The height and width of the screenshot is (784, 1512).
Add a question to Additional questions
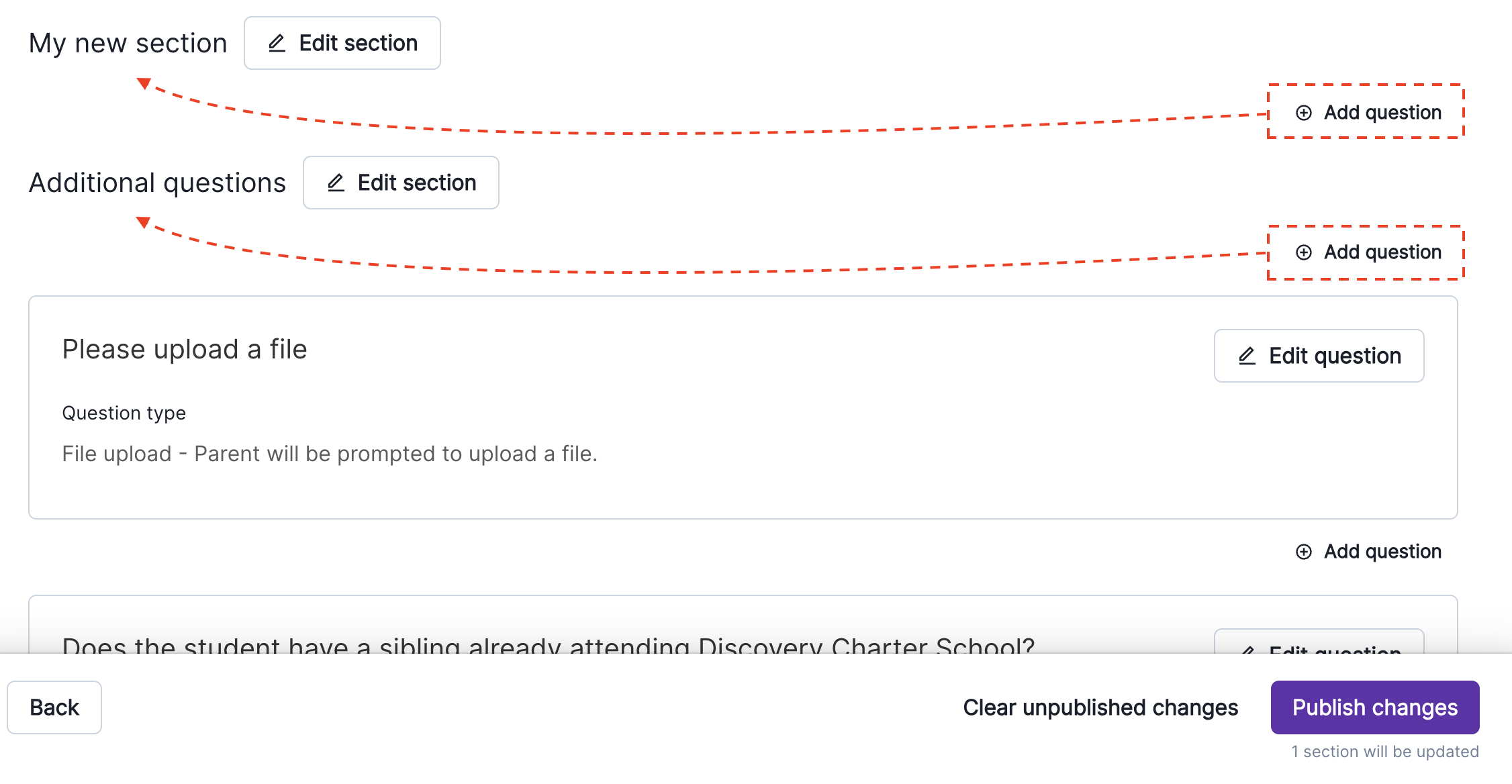tap(1364, 252)
